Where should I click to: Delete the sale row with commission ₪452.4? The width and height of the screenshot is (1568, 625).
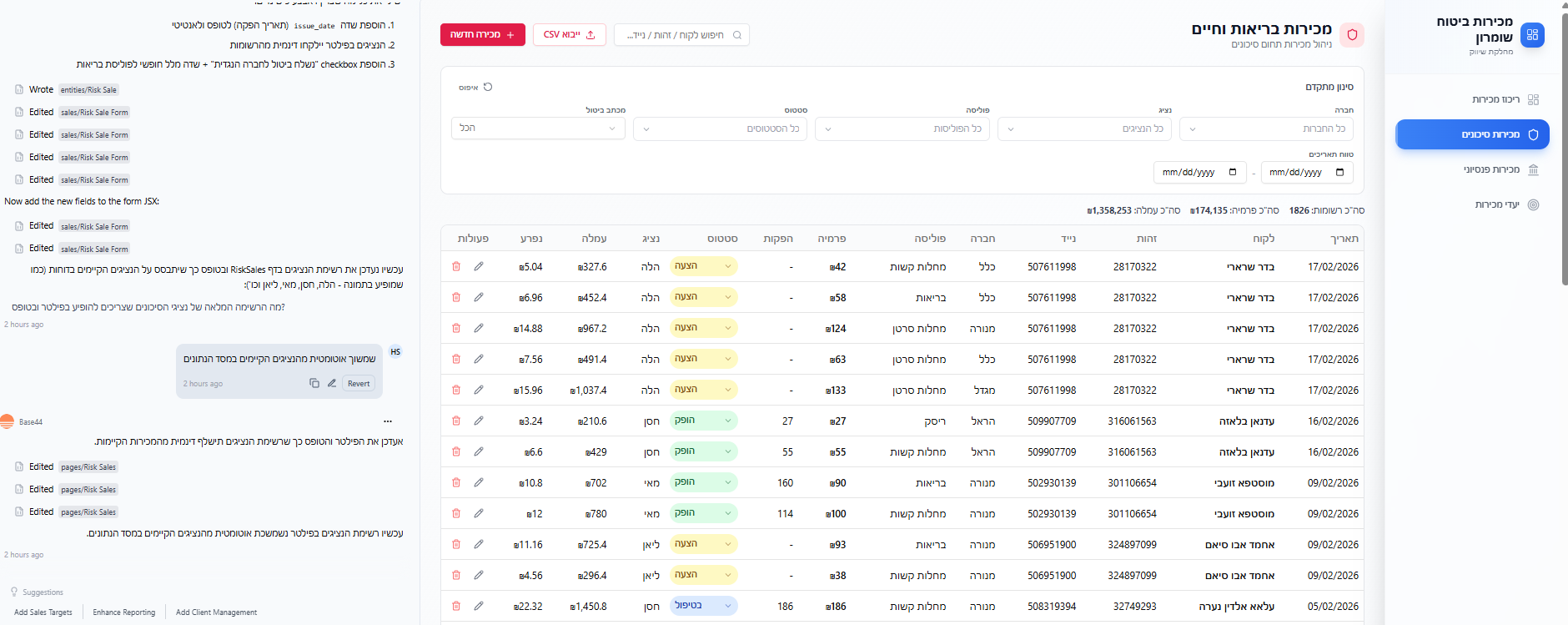pyautogui.click(x=456, y=297)
